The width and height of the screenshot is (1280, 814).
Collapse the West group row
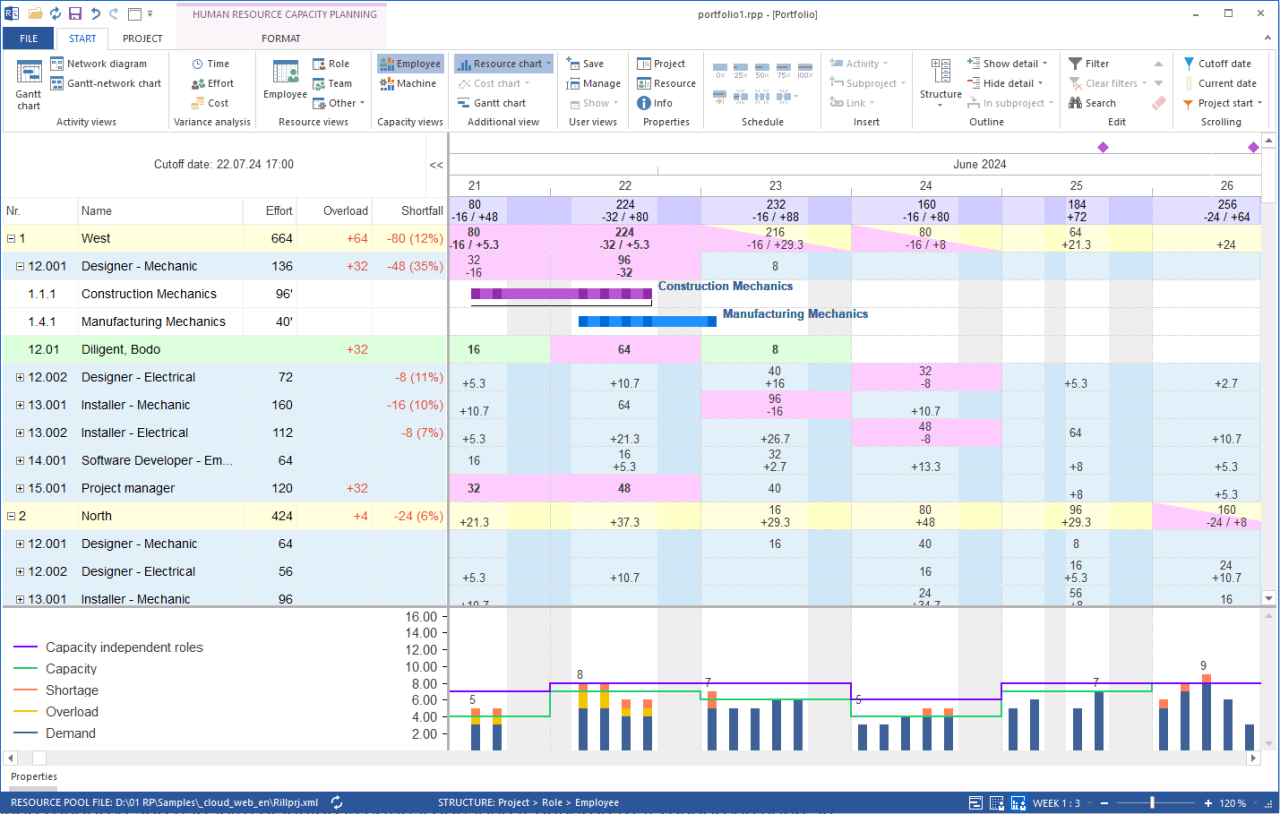(x=9, y=238)
